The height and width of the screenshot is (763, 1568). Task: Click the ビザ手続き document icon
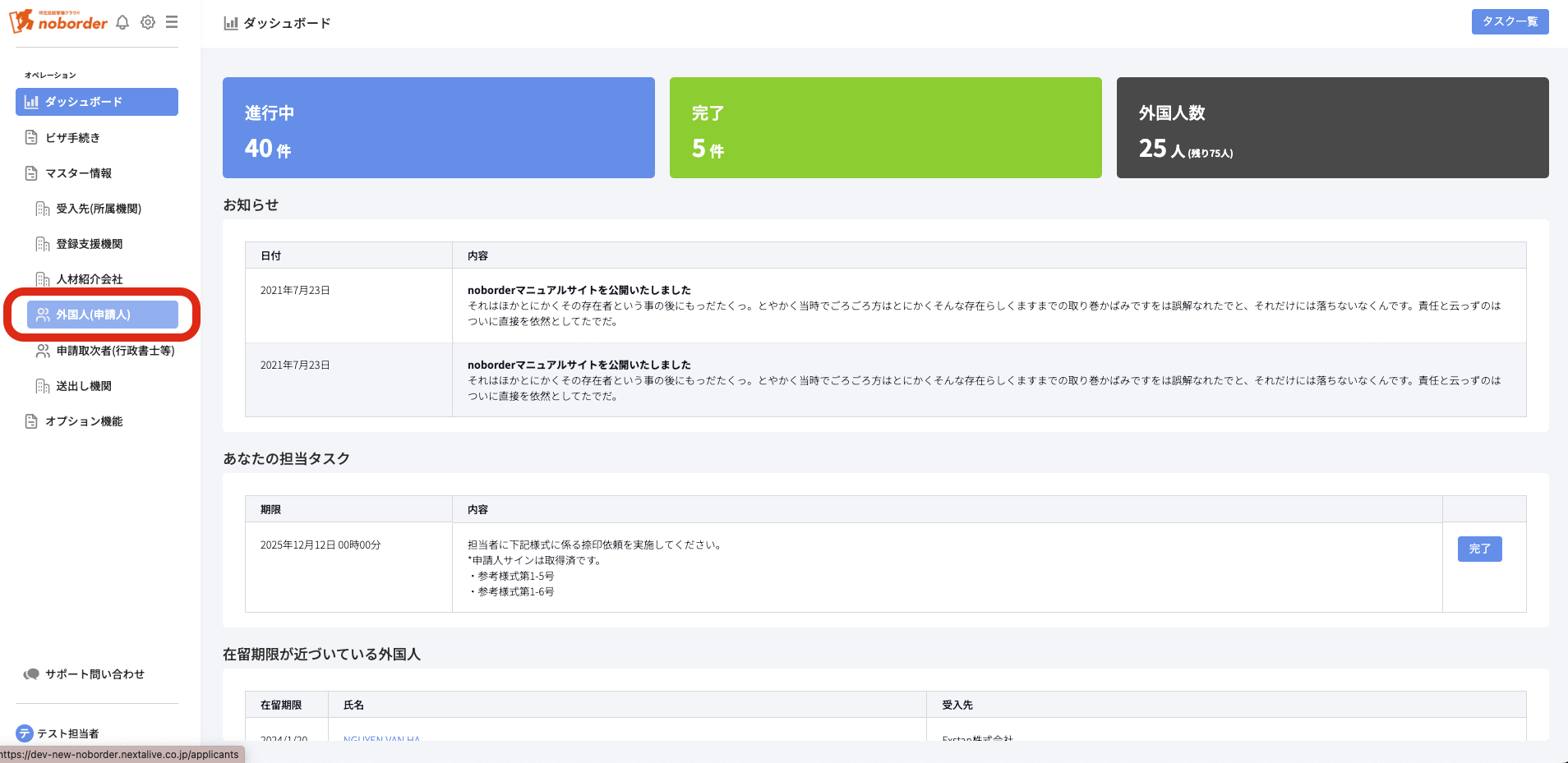pos(31,138)
